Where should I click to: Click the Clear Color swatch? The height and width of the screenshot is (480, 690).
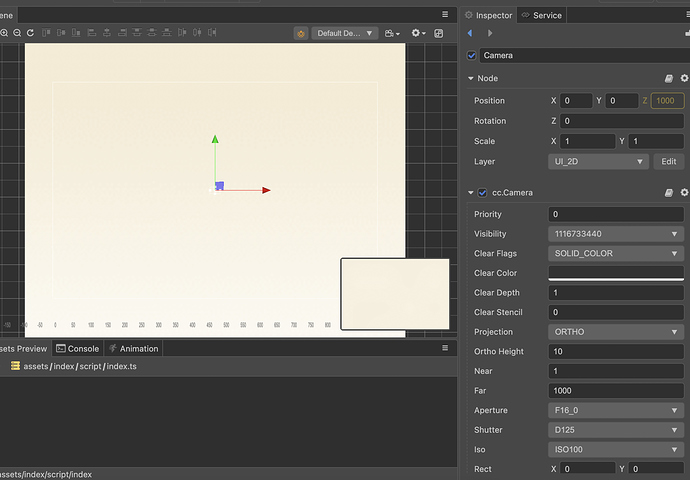(x=616, y=273)
